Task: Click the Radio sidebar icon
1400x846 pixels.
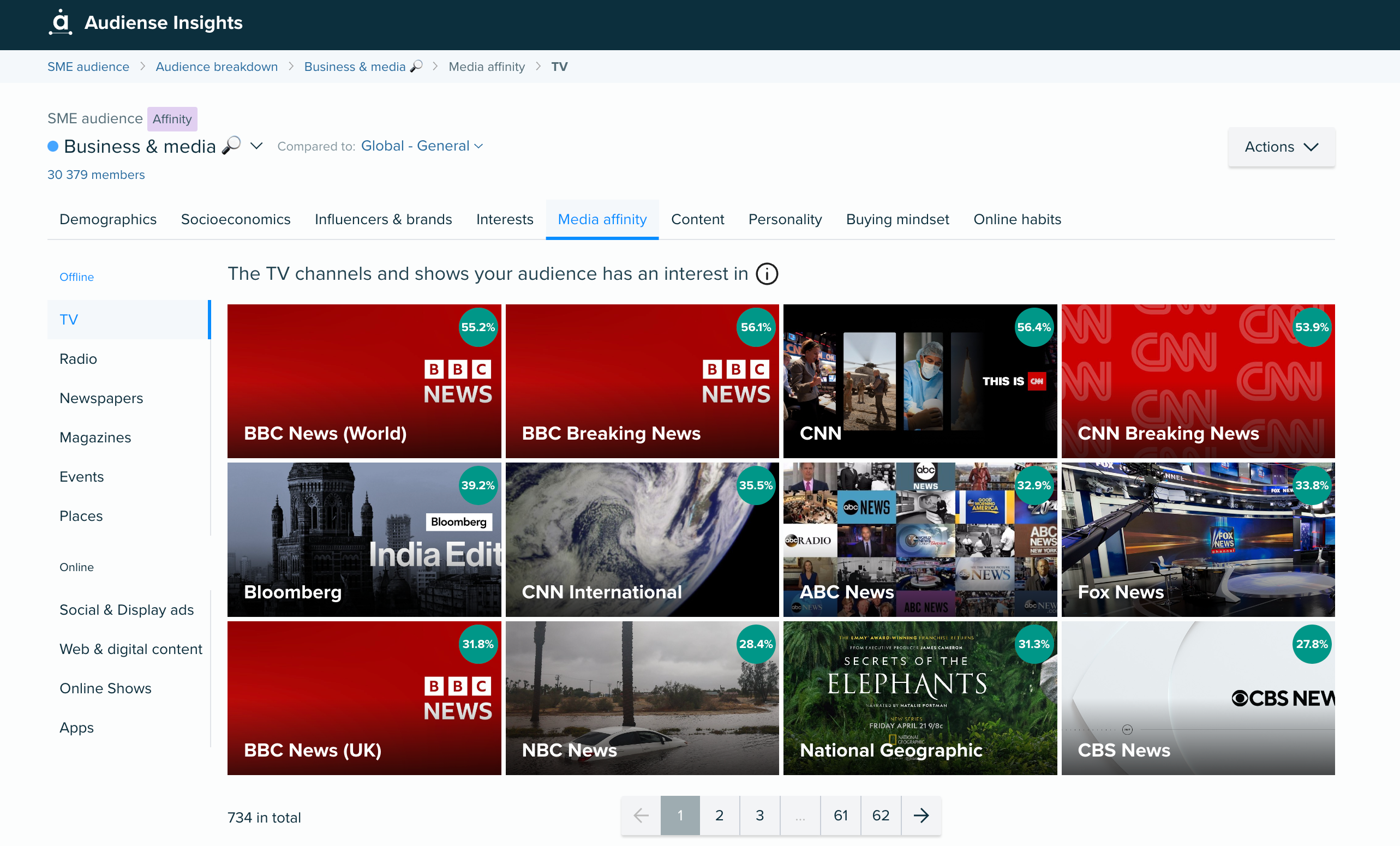Action: tap(78, 359)
